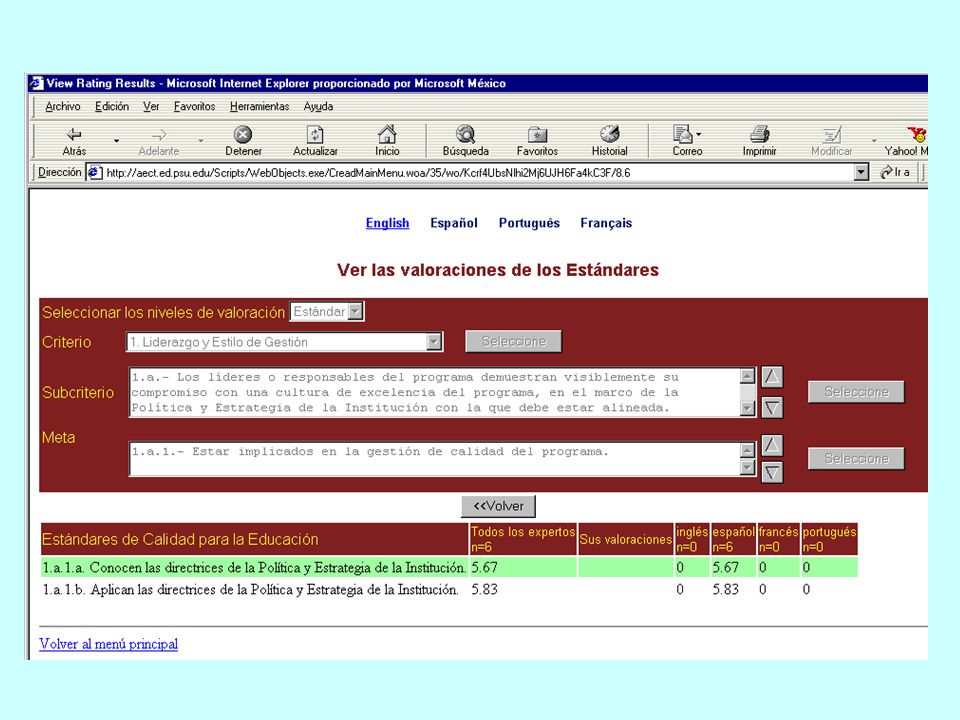Click the Yahoo! toolbar icon
The height and width of the screenshot is (720, 960).
pyautogui.click(x=917, y=134)
